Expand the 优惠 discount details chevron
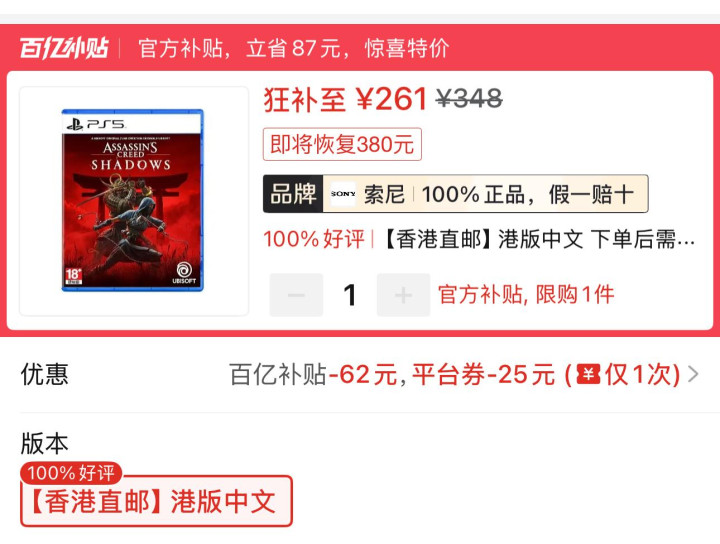 click(693, 374)
